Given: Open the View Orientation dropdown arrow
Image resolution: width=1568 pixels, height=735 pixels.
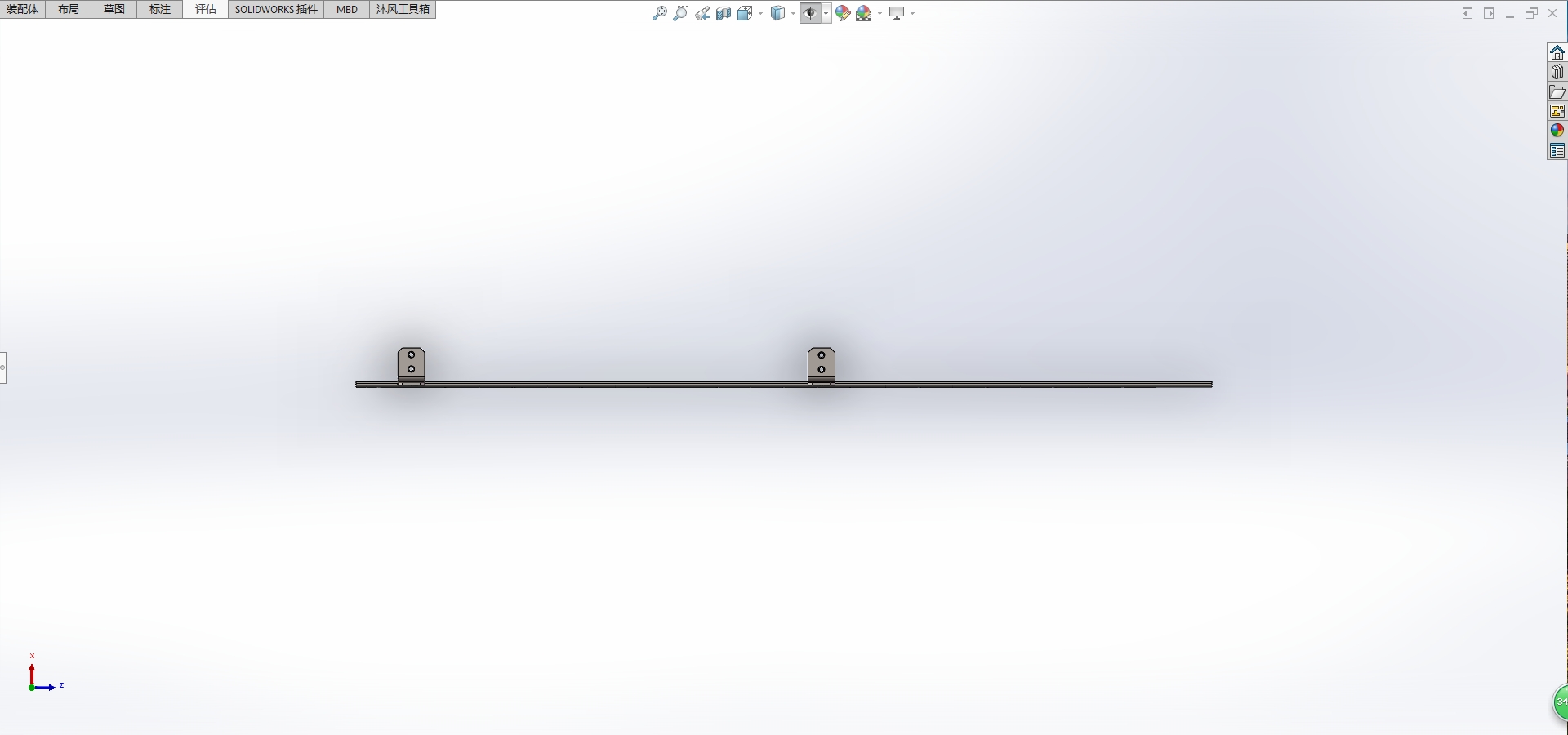Looking at the screenshot, I should (x=760, y=13).
